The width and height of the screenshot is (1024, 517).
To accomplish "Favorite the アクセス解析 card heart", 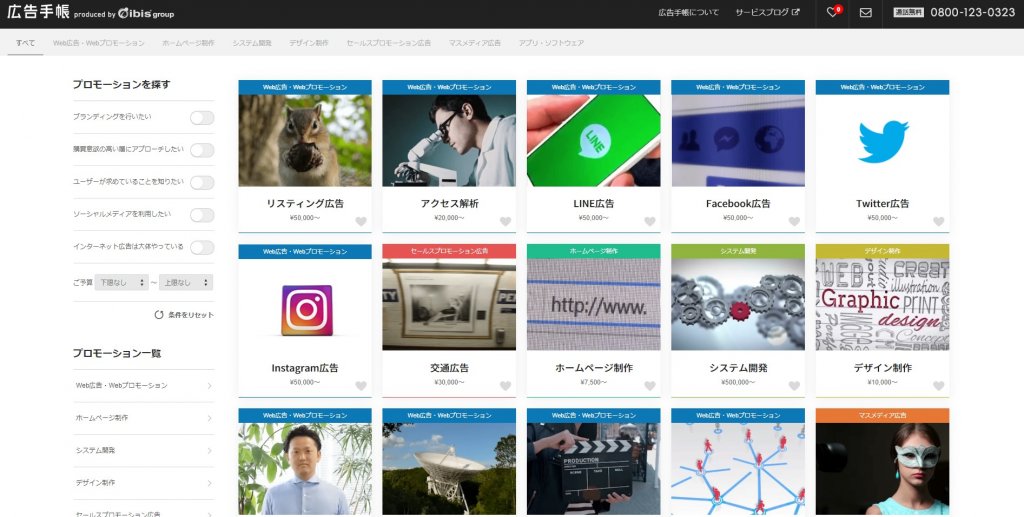I will pyautogui.click(x=505, y=221).
